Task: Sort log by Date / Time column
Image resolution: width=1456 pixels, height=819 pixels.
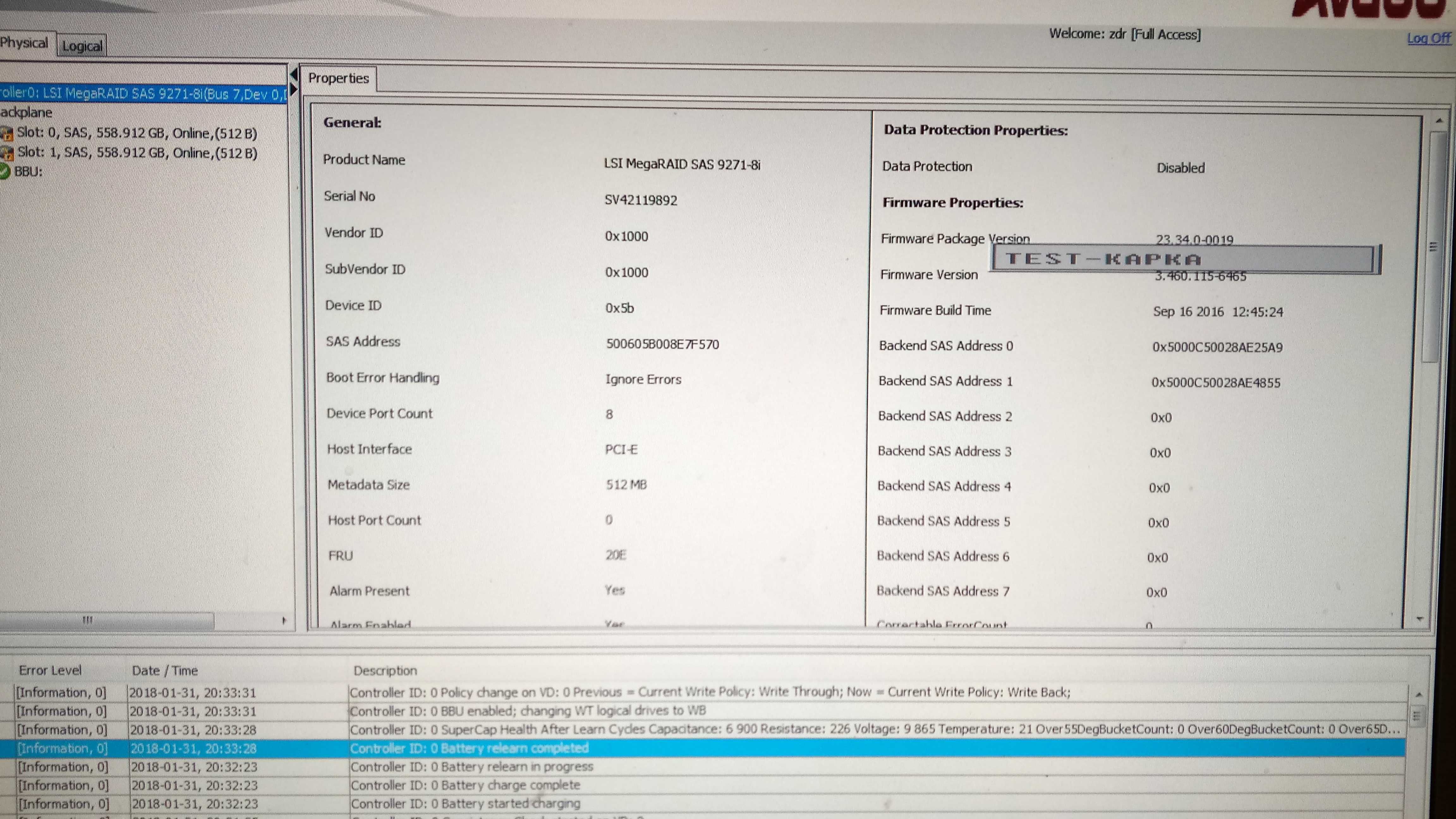Action: (165, 671)
